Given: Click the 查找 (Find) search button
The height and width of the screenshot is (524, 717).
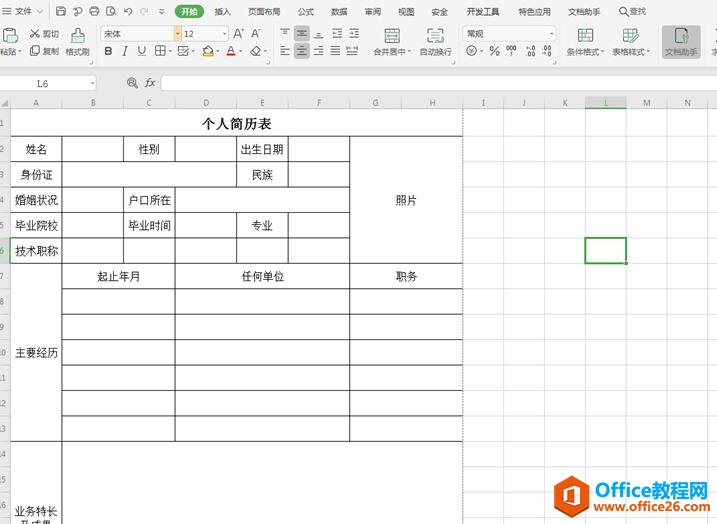Looking at the screenshot, I should pos(632,11).
